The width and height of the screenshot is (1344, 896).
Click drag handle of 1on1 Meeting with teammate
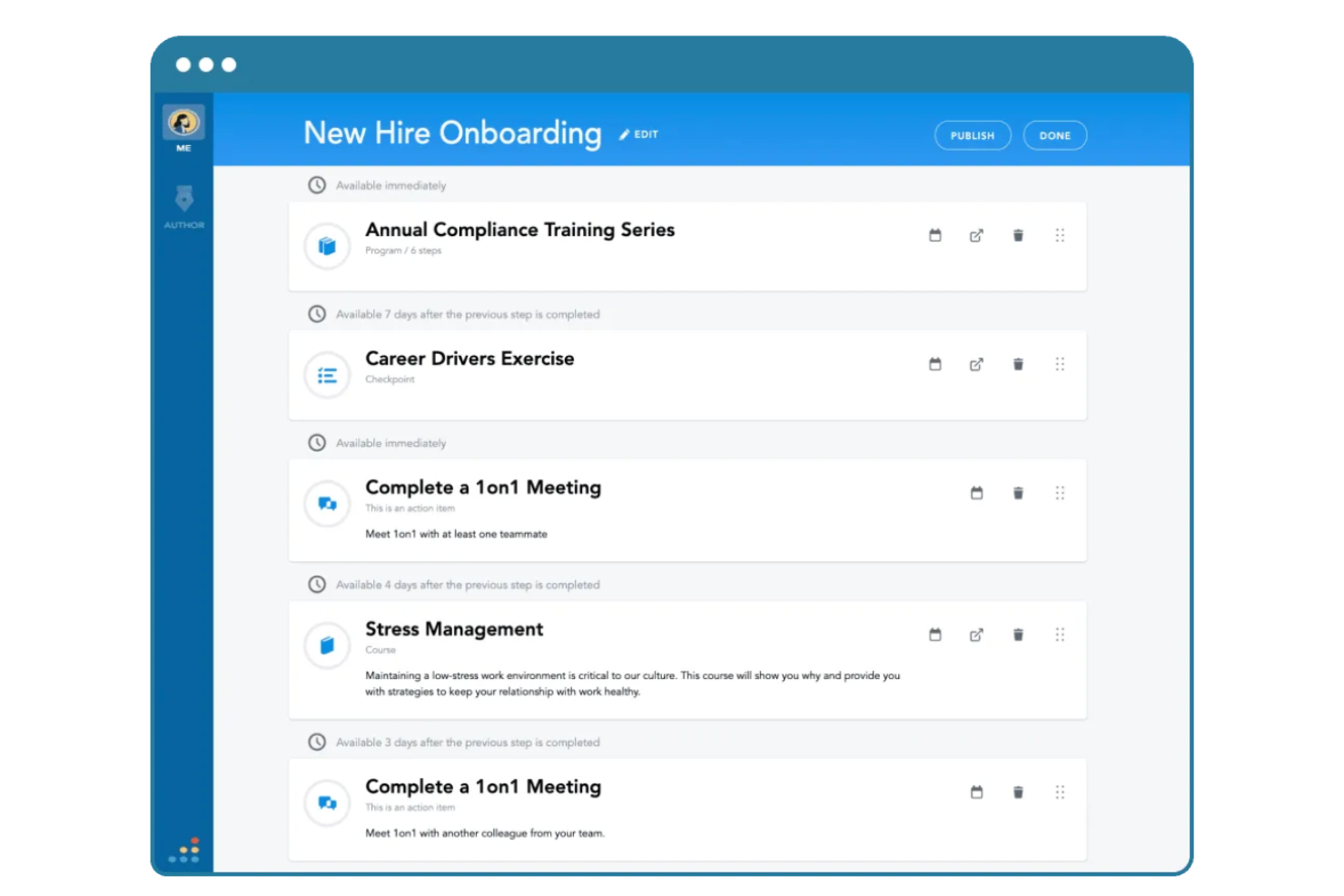(x=1060, y=493)
